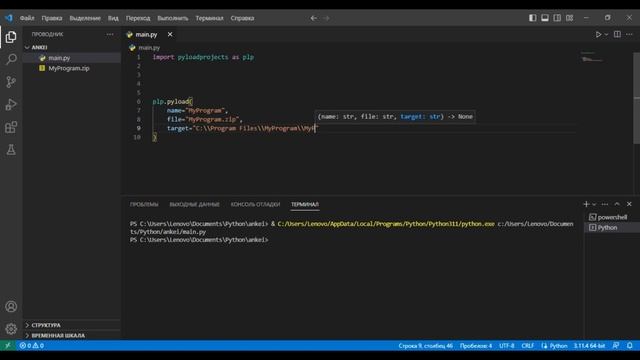Open the Вид menu
640x360 pixels.
pyautogui.click(x=113, y=18)
